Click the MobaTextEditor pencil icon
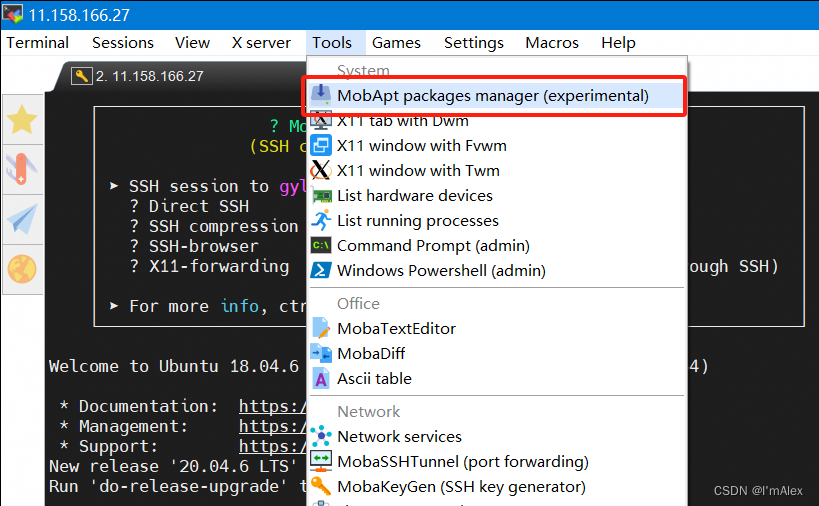The height and width of the screenshot is (506, 819). point(321,328)
